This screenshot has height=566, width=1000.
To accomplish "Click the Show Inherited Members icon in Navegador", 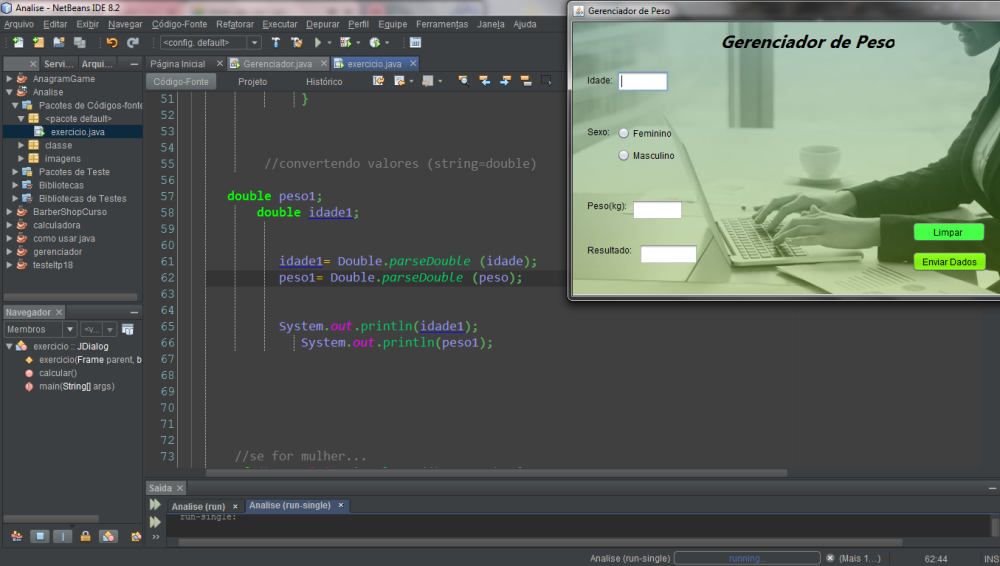I will (17, 537).
